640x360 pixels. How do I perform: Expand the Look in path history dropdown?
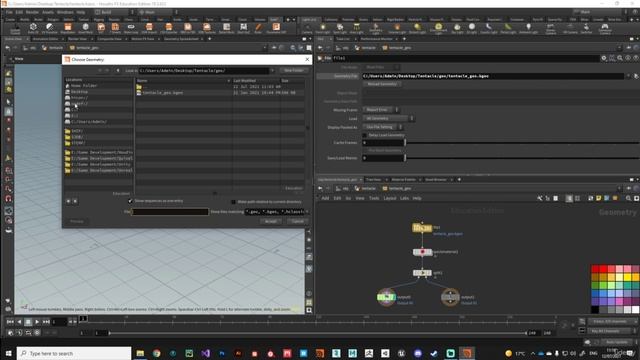pyautogui.click(x=272, y=71)
